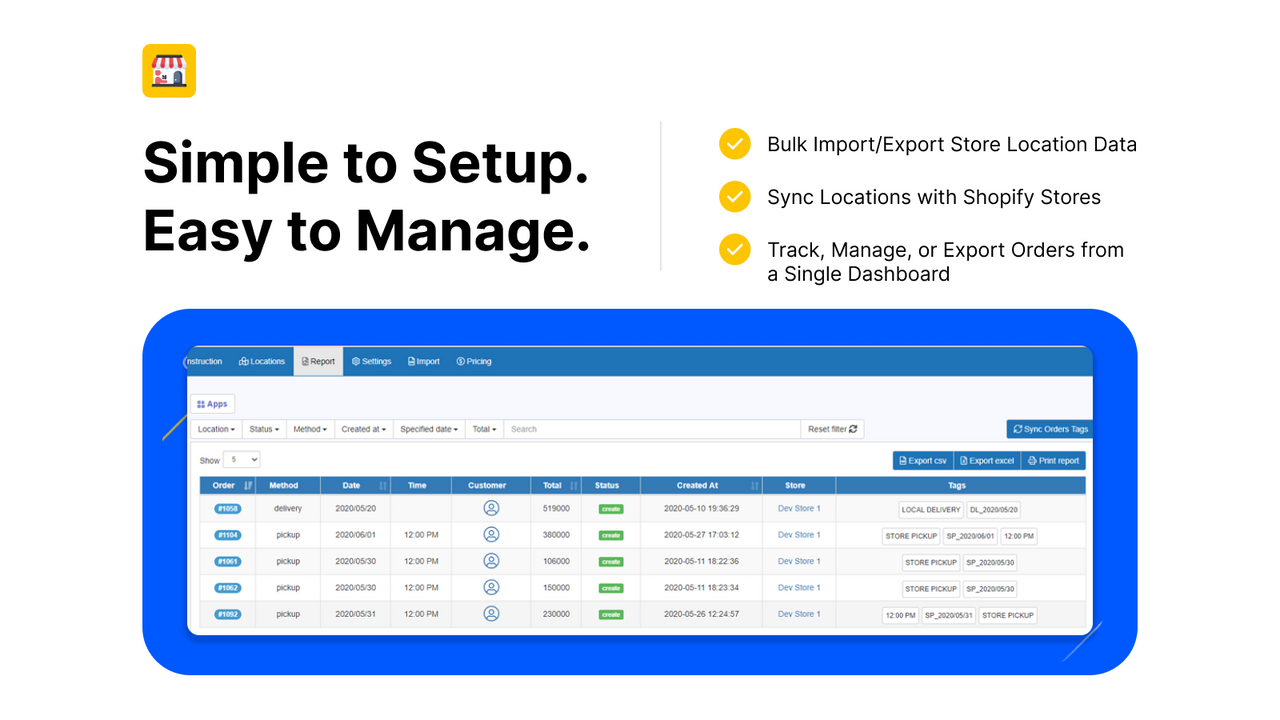This screenshot has width=1280, height=720.
Task: Open the Settings gear icon
Action: [x=355, y=361]
